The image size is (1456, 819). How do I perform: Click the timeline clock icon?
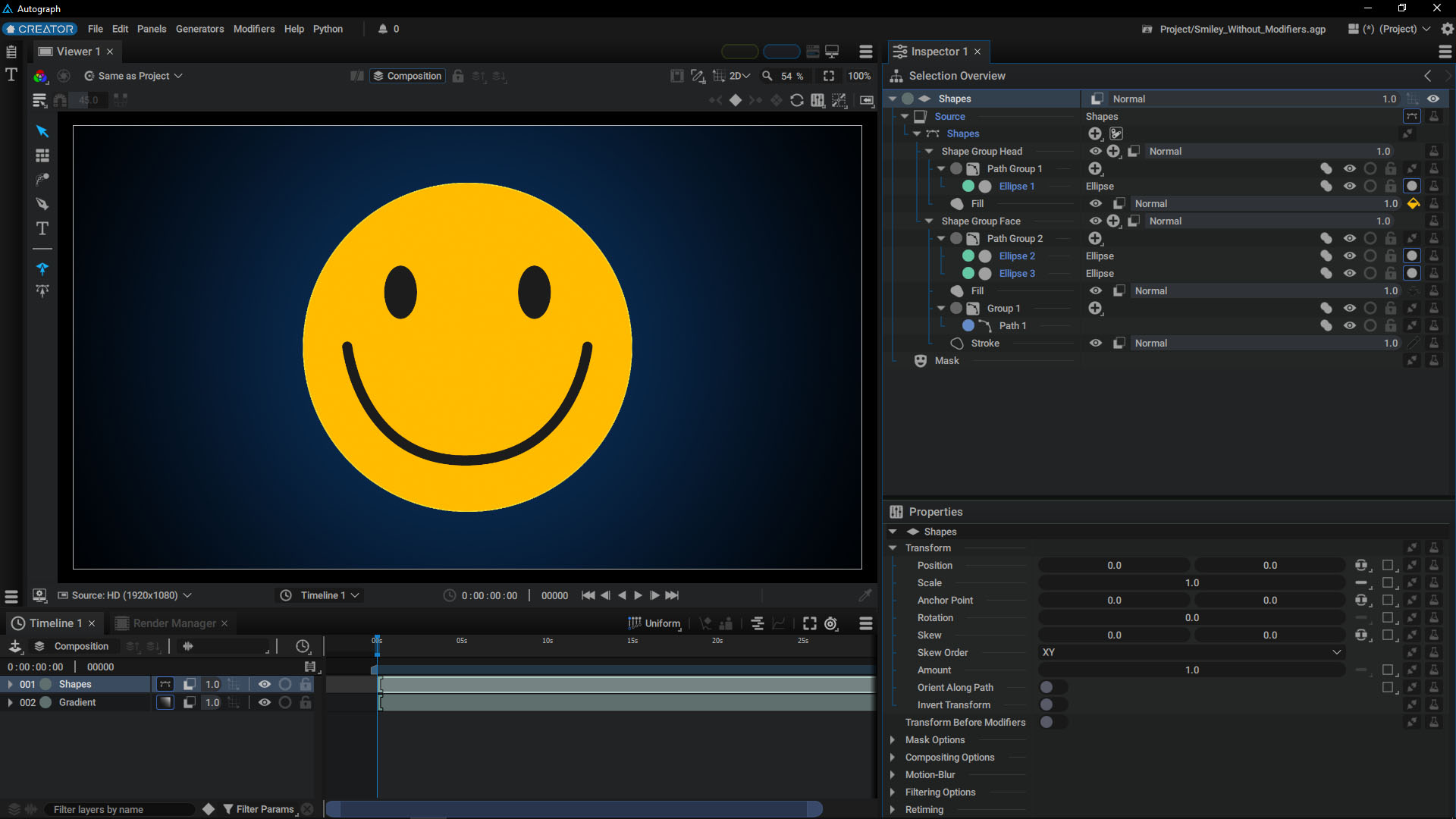coord(303,646)
